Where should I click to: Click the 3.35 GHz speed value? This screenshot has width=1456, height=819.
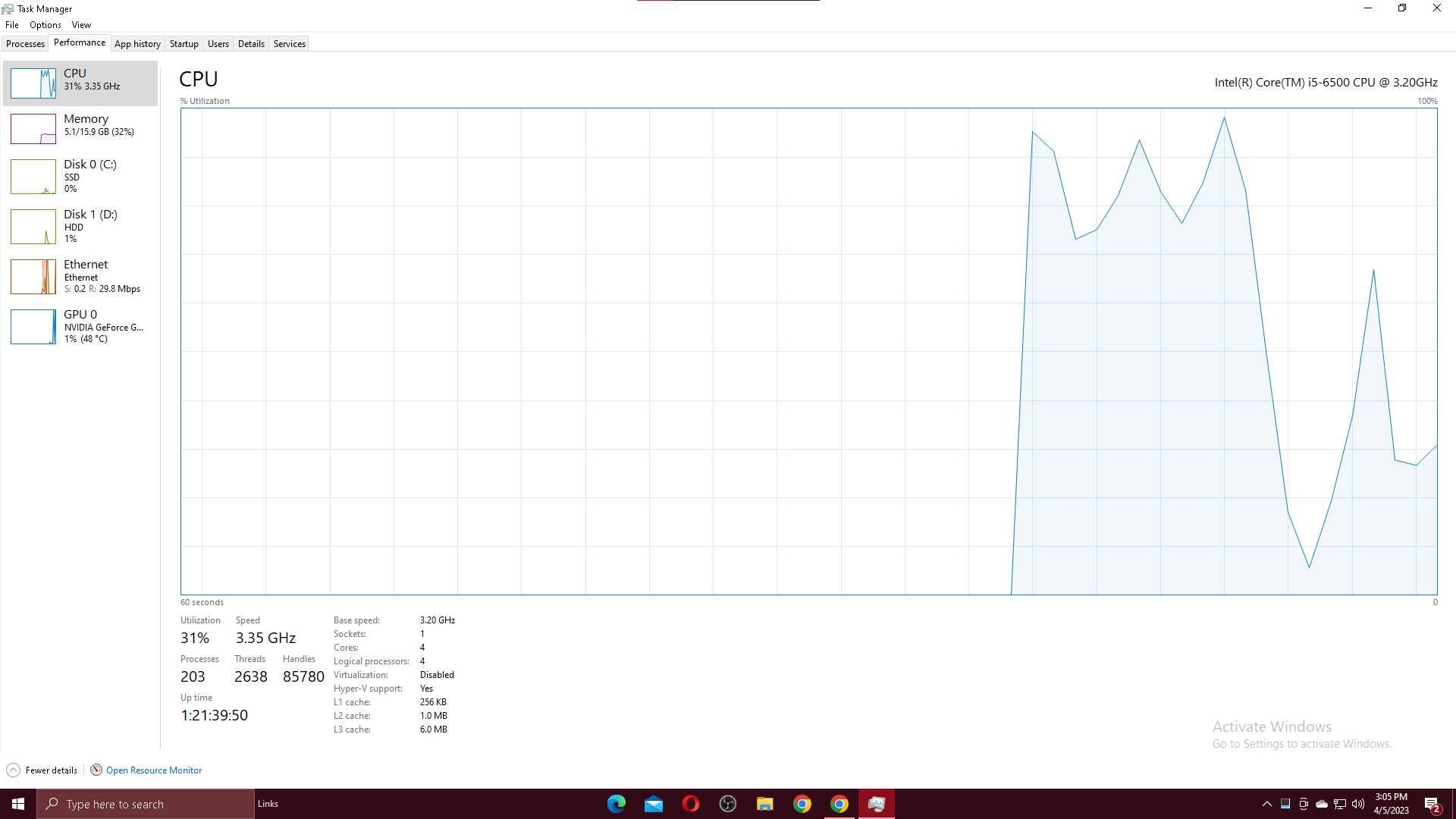click(265, 639)
